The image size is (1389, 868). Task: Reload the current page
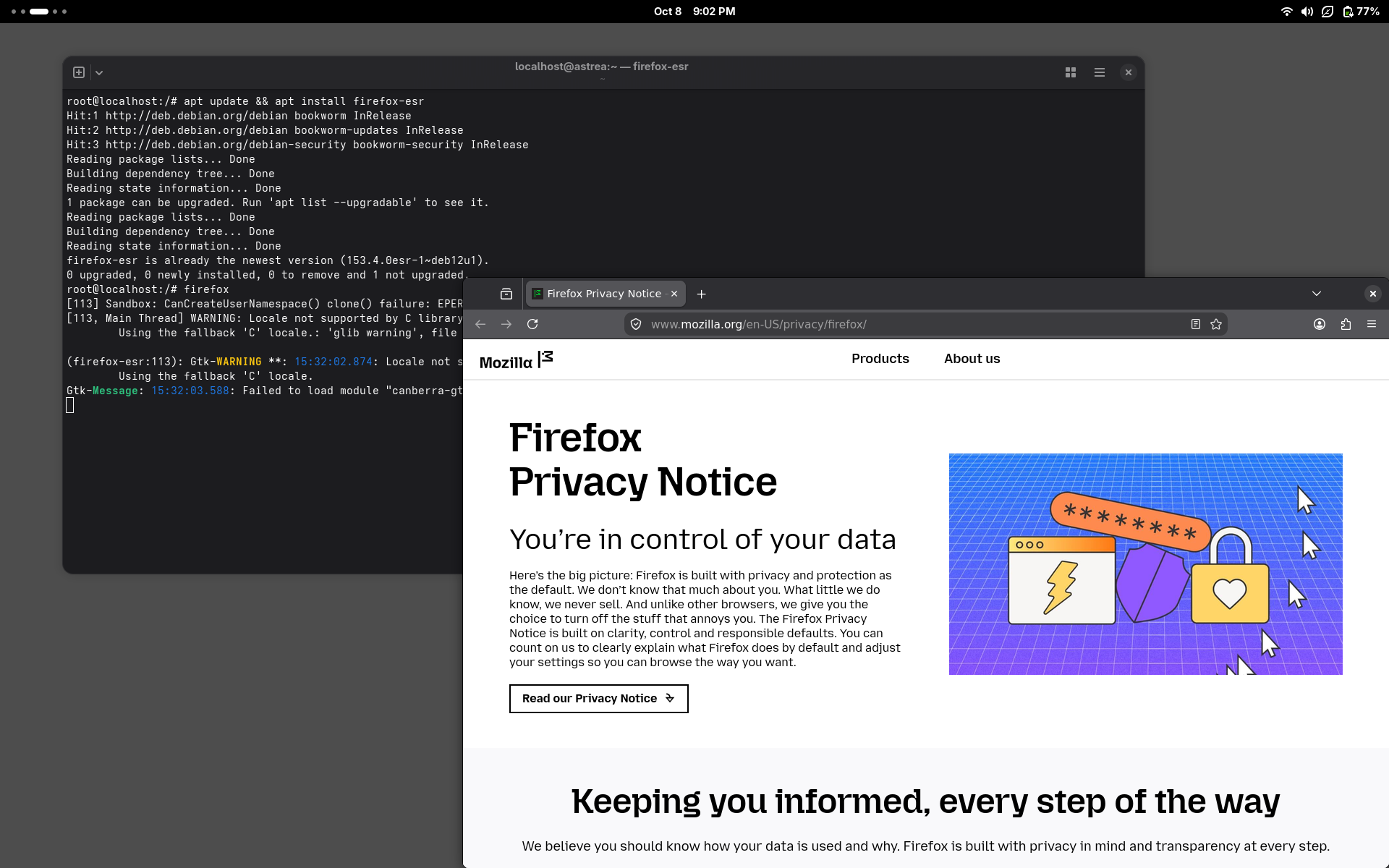point(532,324)
